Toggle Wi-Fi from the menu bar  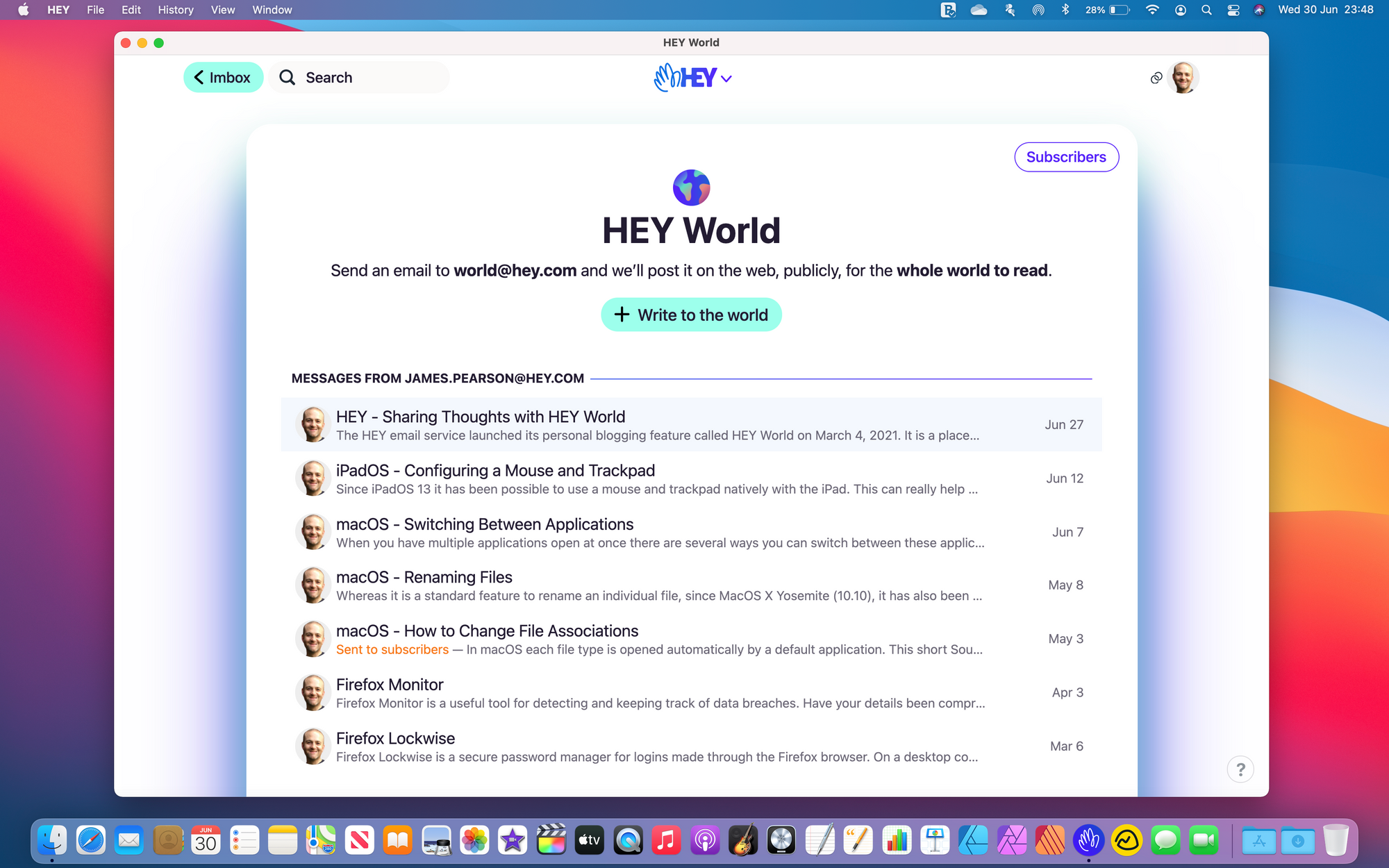point(1152,10)
